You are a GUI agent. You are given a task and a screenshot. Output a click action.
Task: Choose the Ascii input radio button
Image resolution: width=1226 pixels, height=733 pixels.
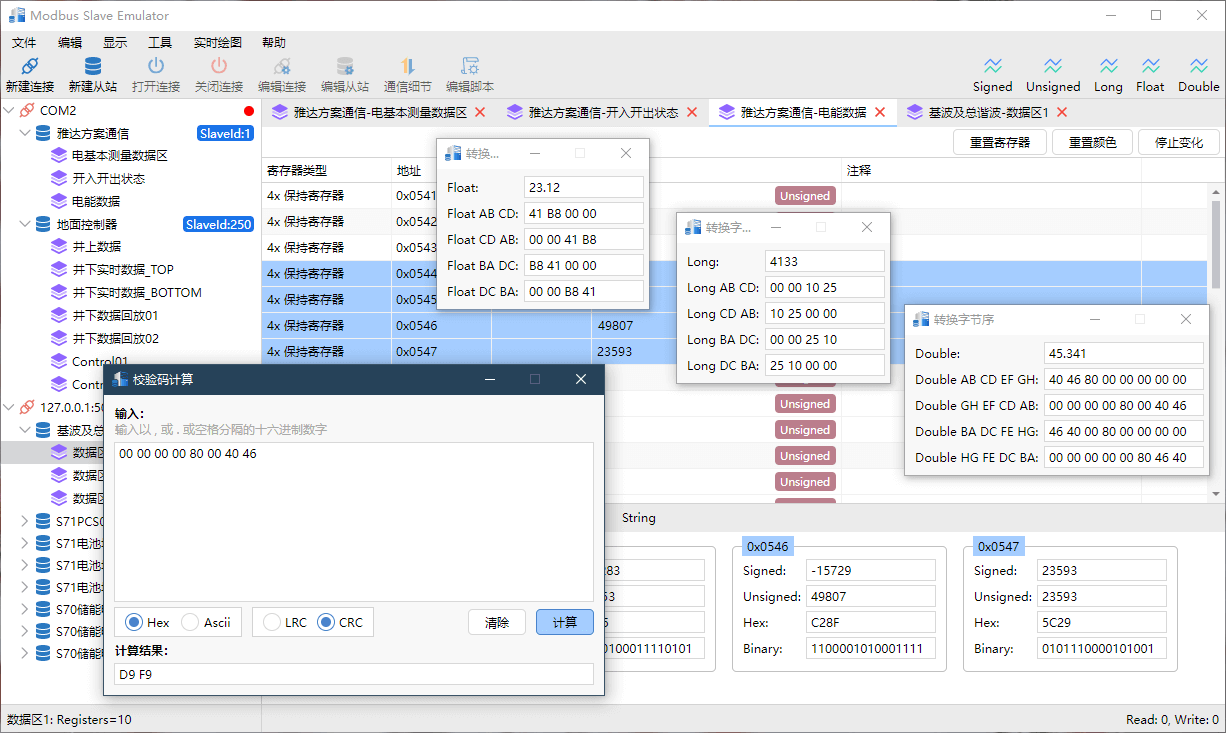point(190,622)
